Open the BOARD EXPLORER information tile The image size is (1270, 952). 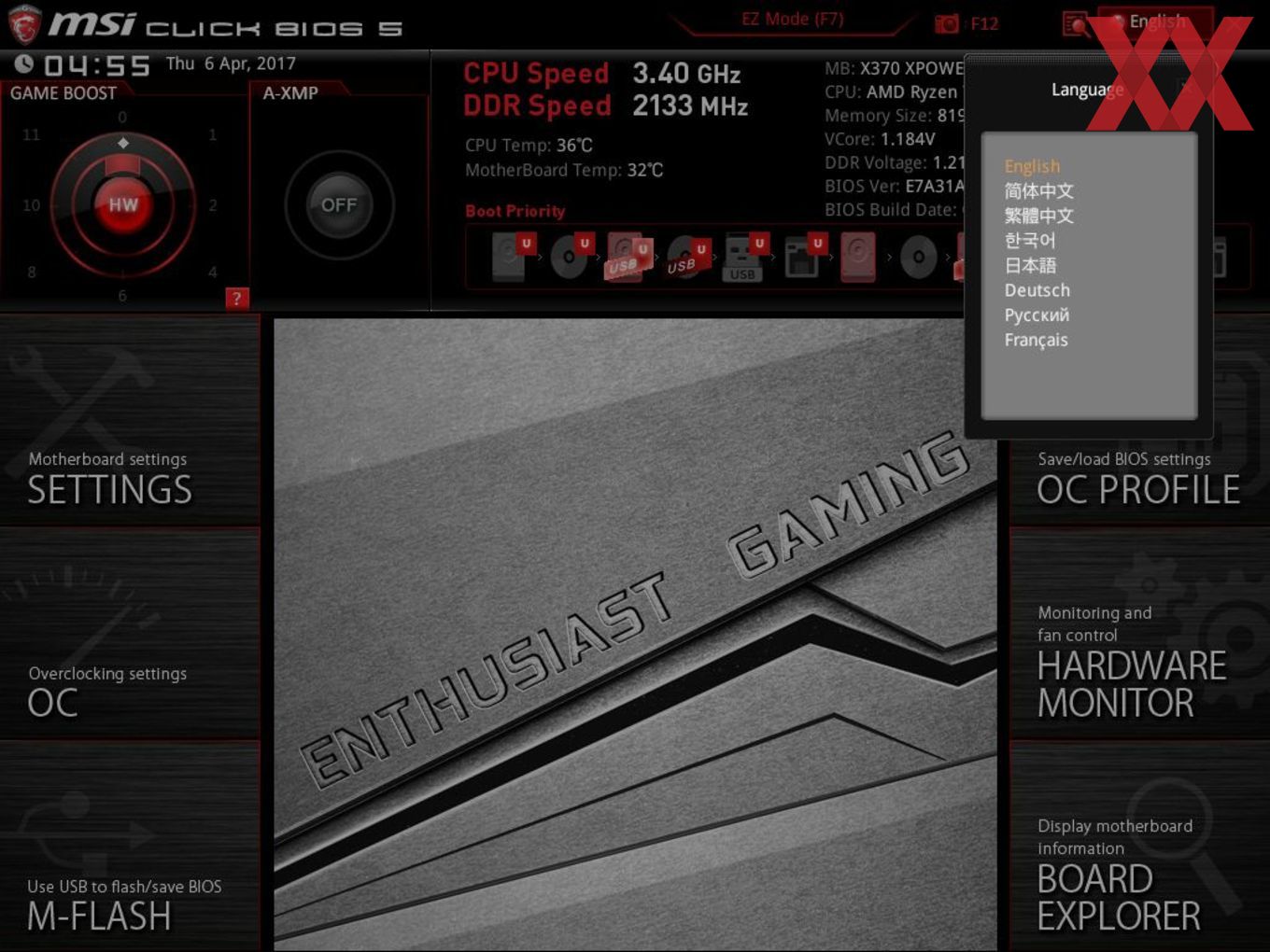[x=1139, y=847]
